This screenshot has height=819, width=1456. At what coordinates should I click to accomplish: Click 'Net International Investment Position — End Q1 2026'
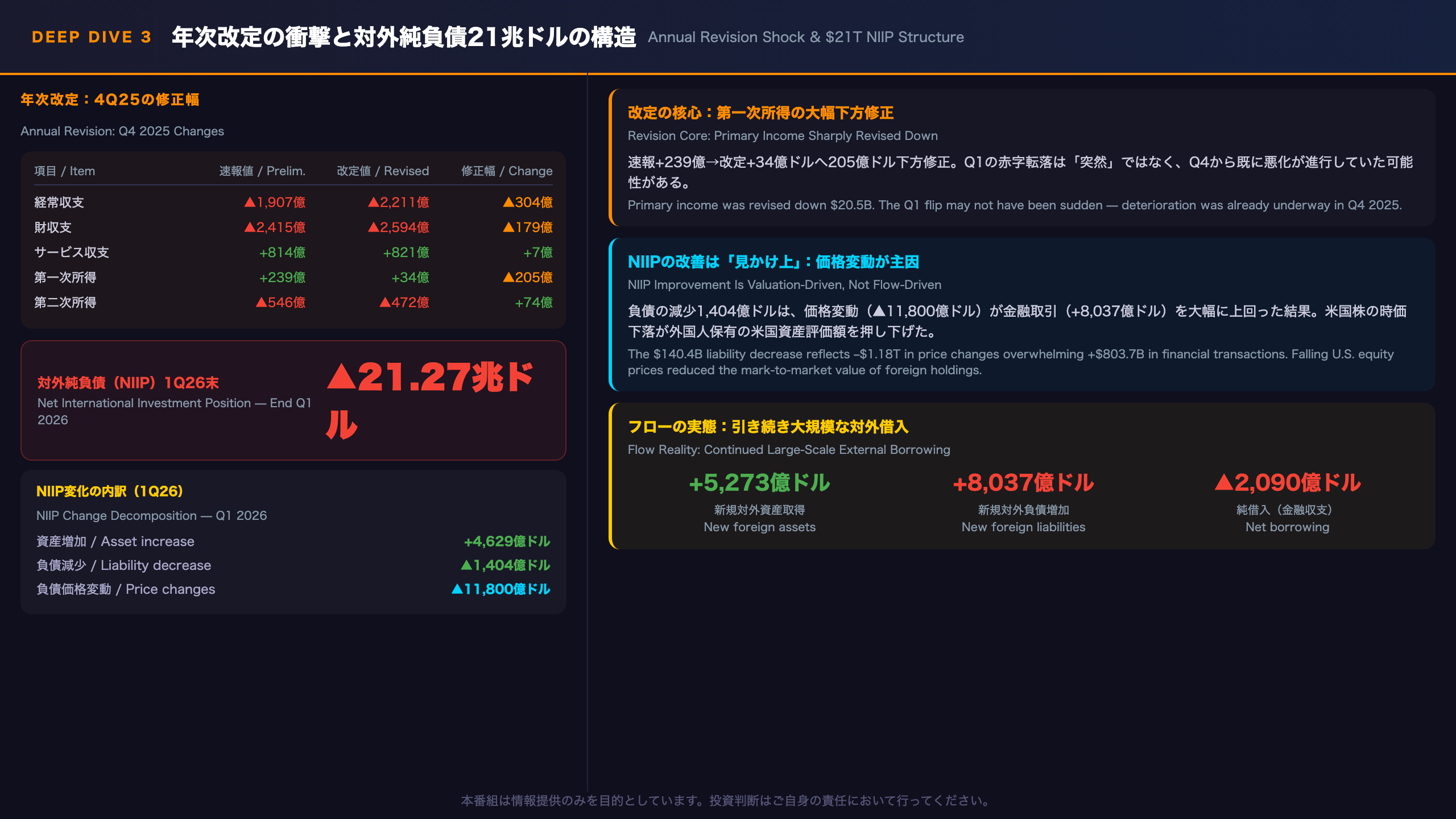click(x=175, y=411)
